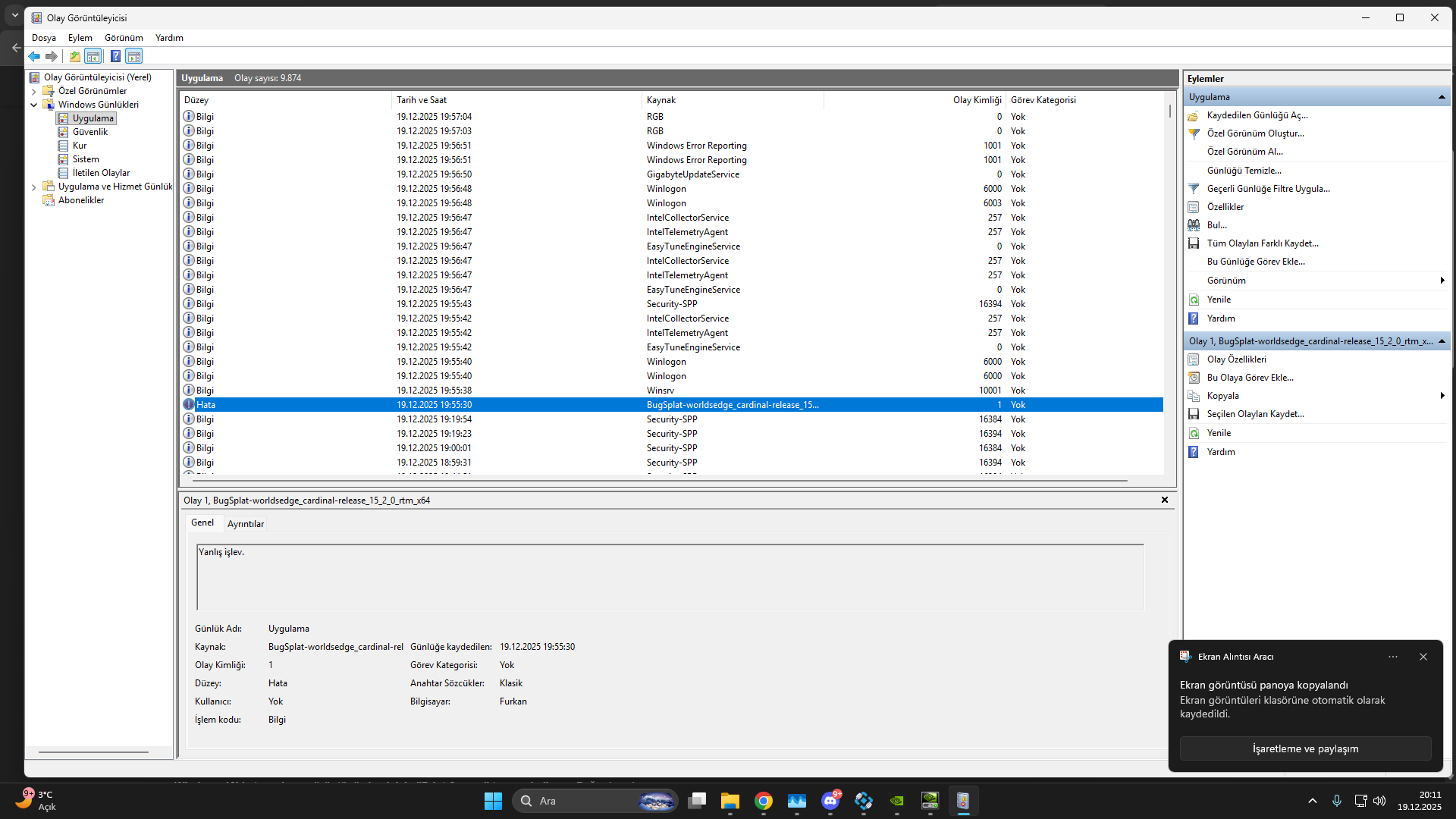Switch to the Ayrıntılar tab
This screenshot has width=1456, height=819.
[246, 524]
